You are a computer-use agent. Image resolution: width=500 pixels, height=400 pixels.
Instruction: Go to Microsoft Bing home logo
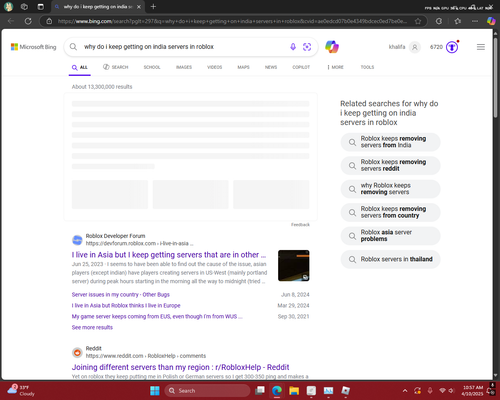coord(33,47)
